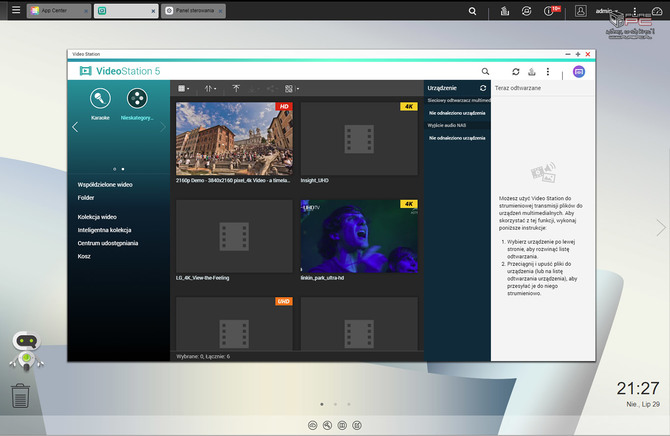The image size is (670, 436).
Task: Select second category page dot
Action: coord(123,169)
